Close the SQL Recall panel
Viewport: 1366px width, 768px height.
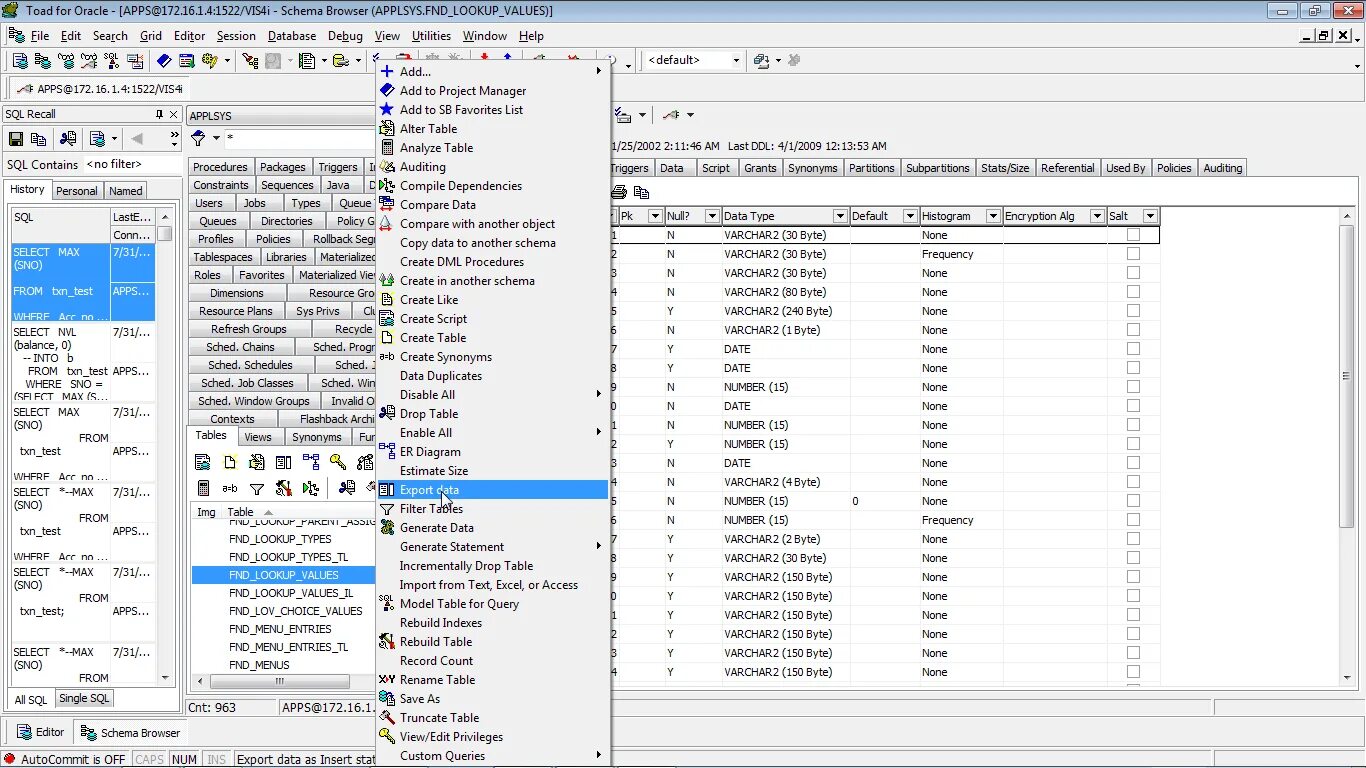[x=173, y=114]
